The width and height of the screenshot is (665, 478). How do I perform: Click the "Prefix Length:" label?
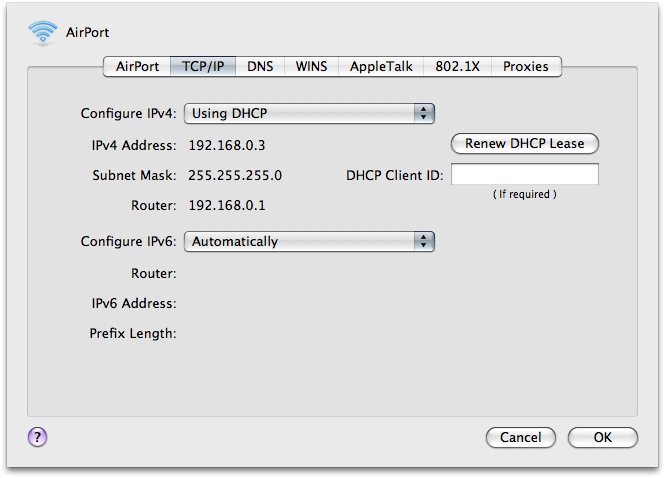pyautogui.click(x=133, y=334)
